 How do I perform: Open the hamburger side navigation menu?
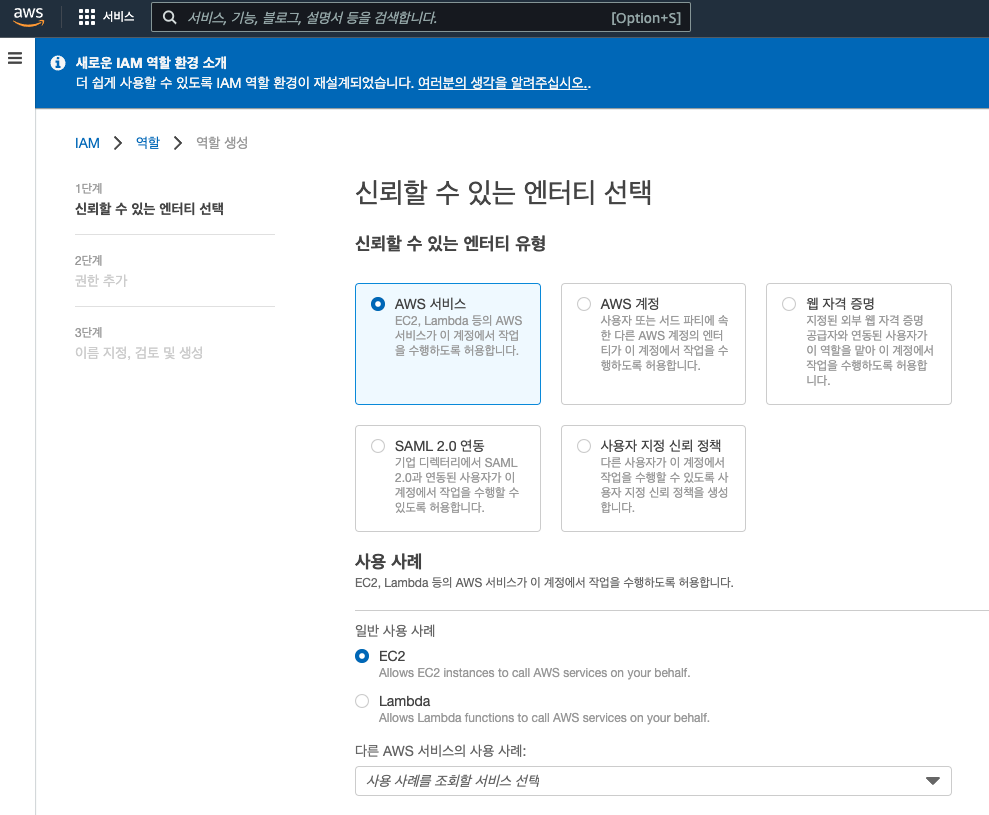click(15, 59)
